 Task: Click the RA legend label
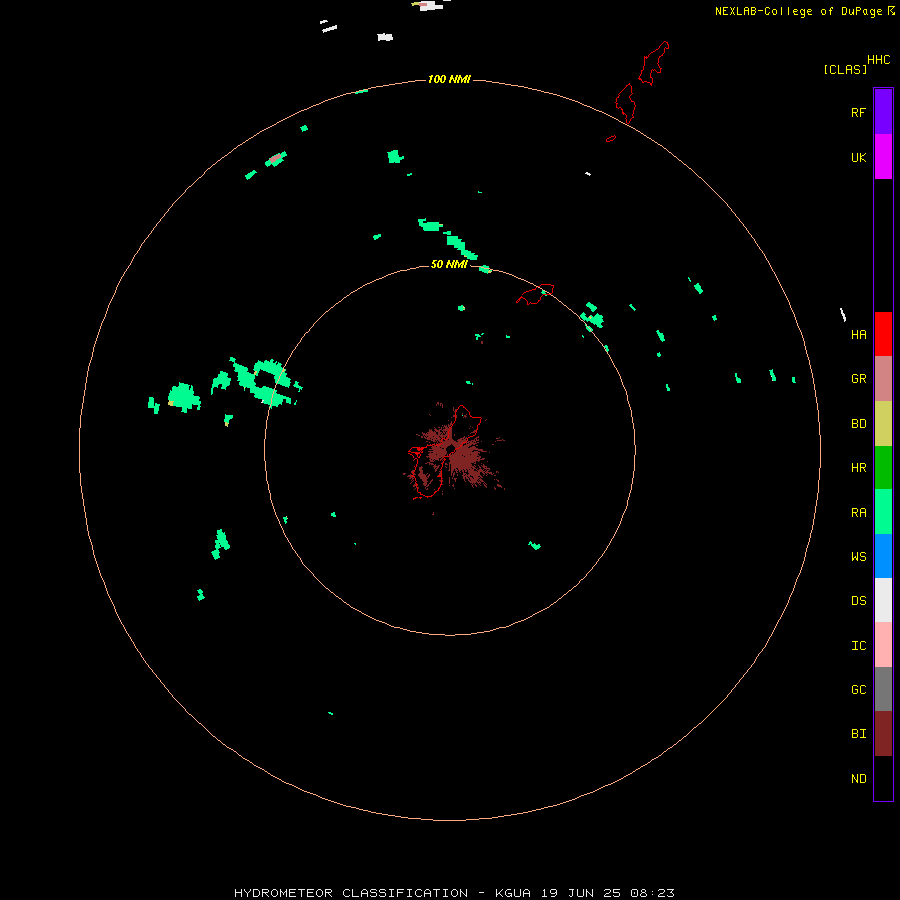coord(858,513)
